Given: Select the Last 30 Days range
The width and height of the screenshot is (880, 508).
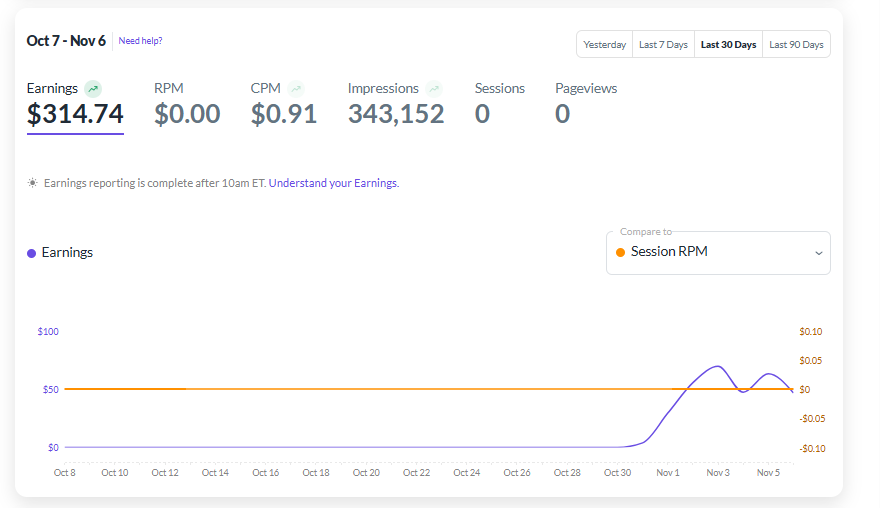Looking at the screenshot, I should click(728, 45).
